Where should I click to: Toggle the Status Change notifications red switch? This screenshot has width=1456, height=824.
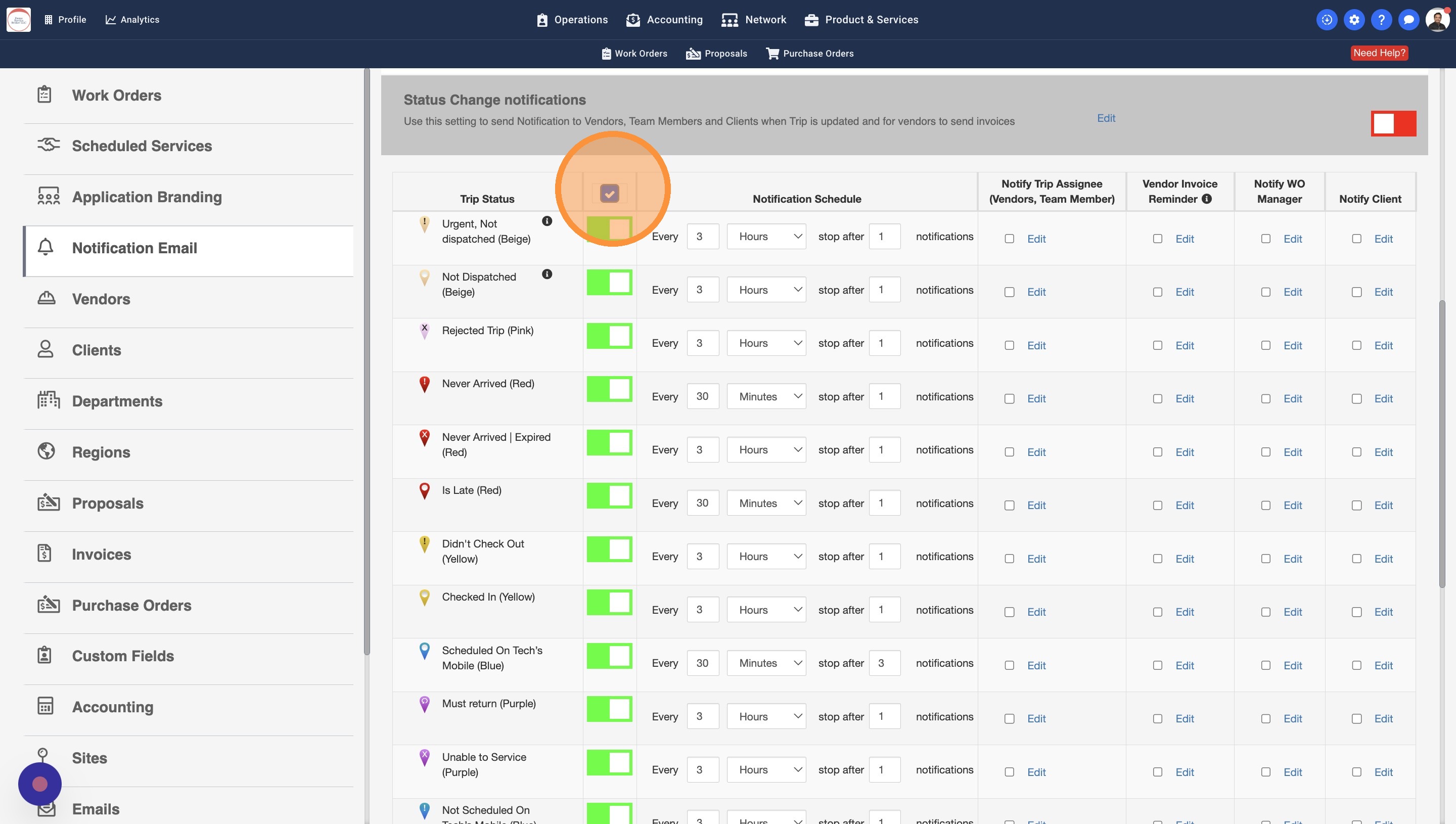1393,123
